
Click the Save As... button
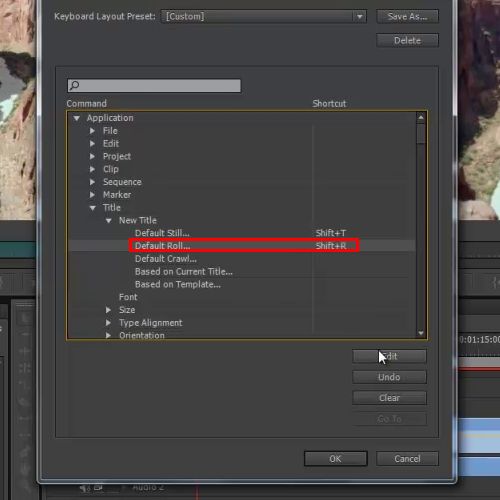(407, 16)
